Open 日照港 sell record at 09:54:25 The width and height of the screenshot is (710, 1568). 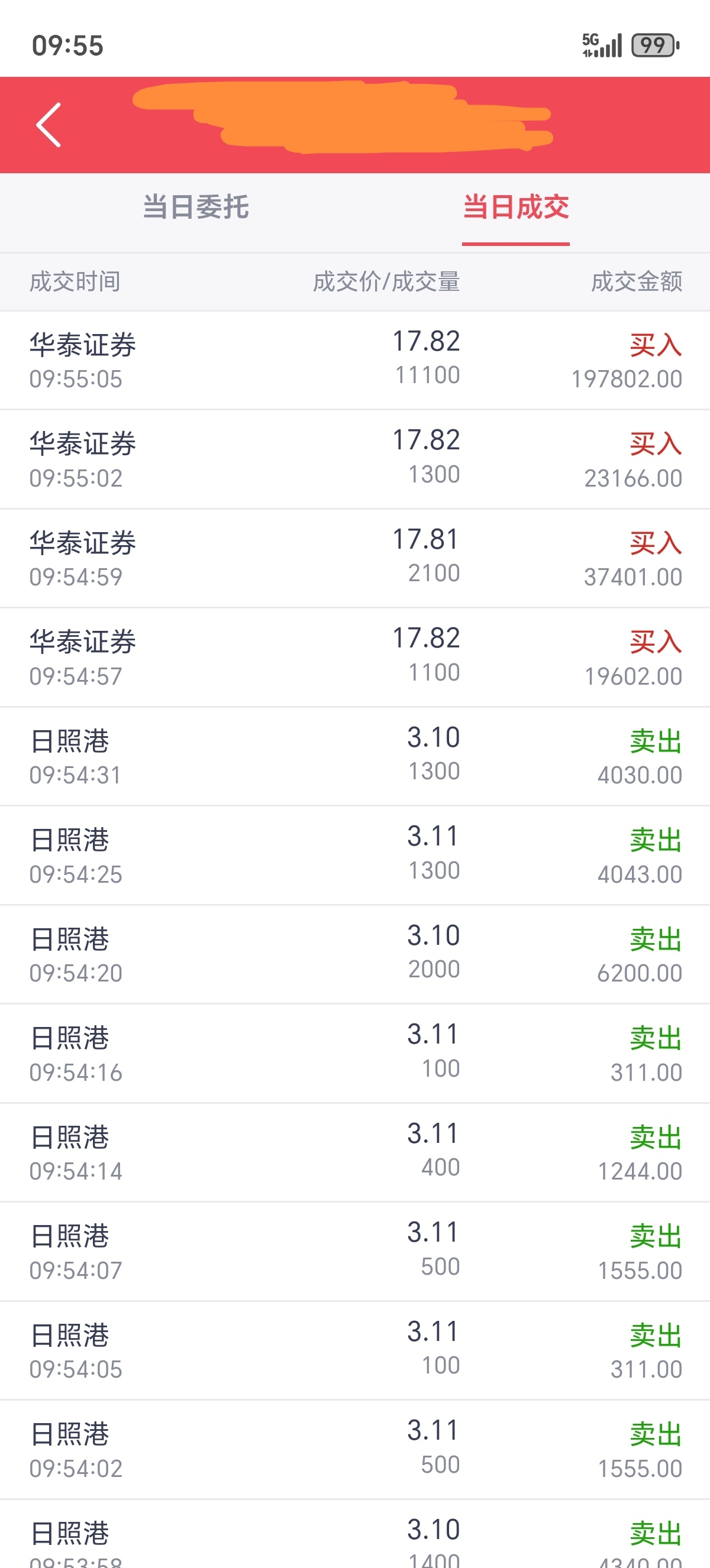355,855
